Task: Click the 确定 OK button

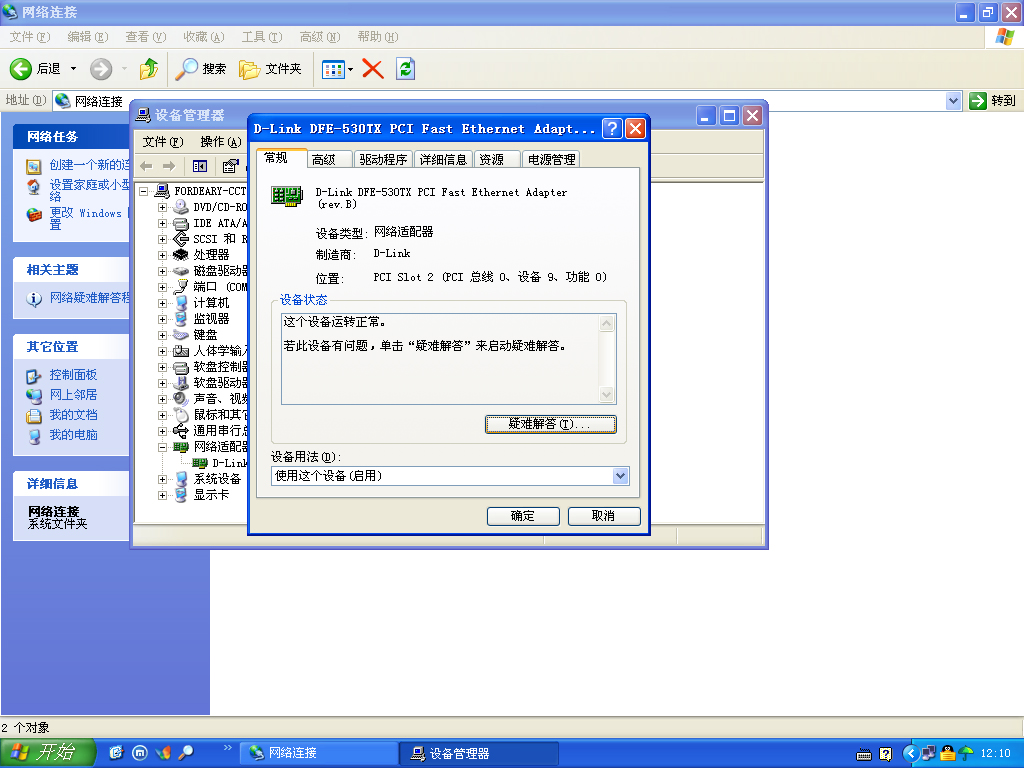Action: click(523, 516)
